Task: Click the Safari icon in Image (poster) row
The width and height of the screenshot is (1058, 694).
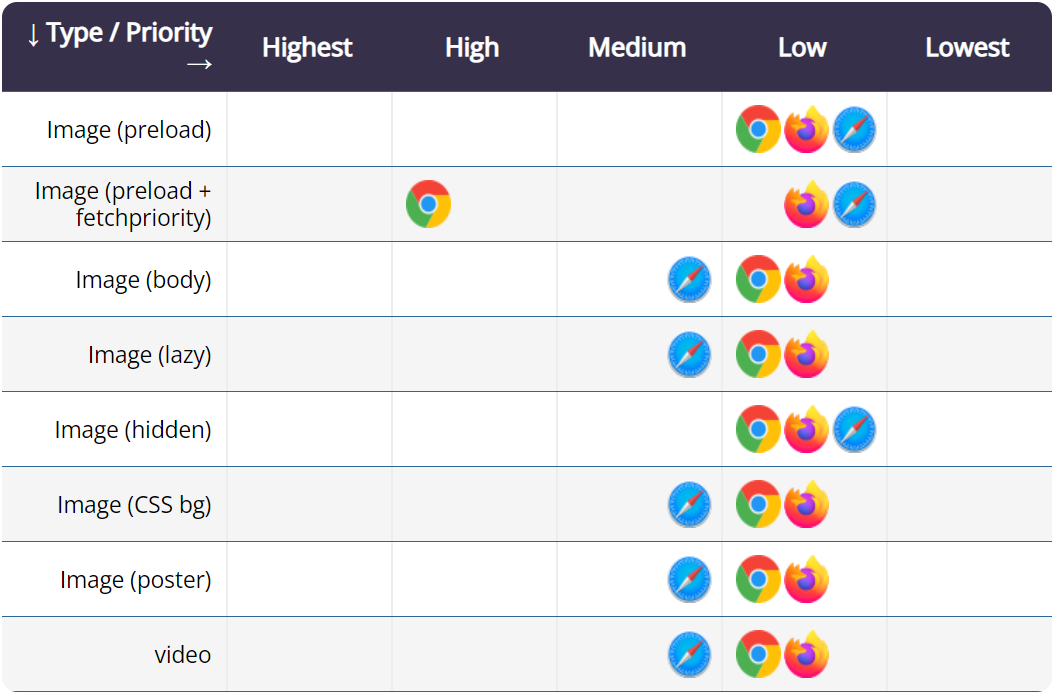Action: click(689, 580)
